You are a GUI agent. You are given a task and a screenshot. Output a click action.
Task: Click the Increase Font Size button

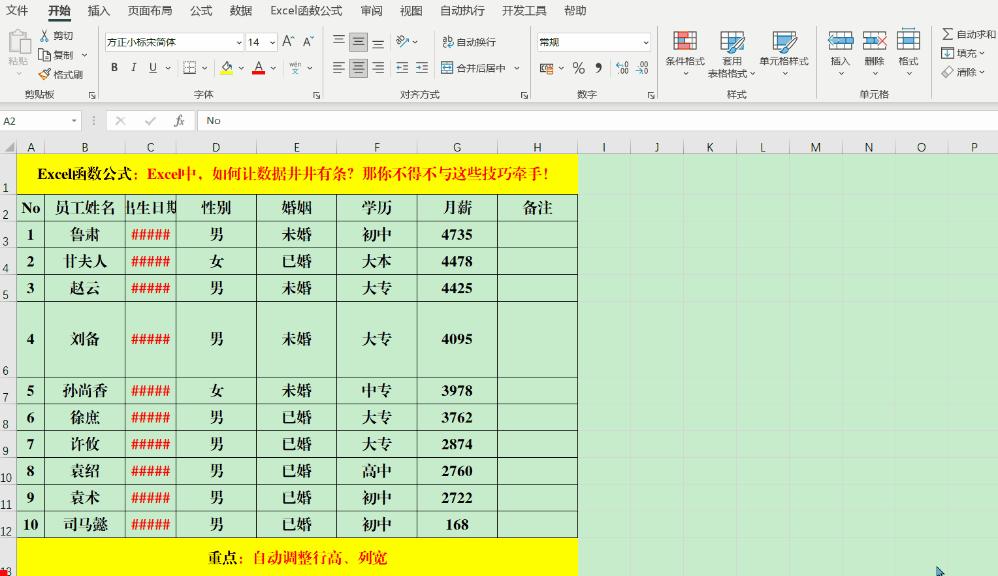287,41
